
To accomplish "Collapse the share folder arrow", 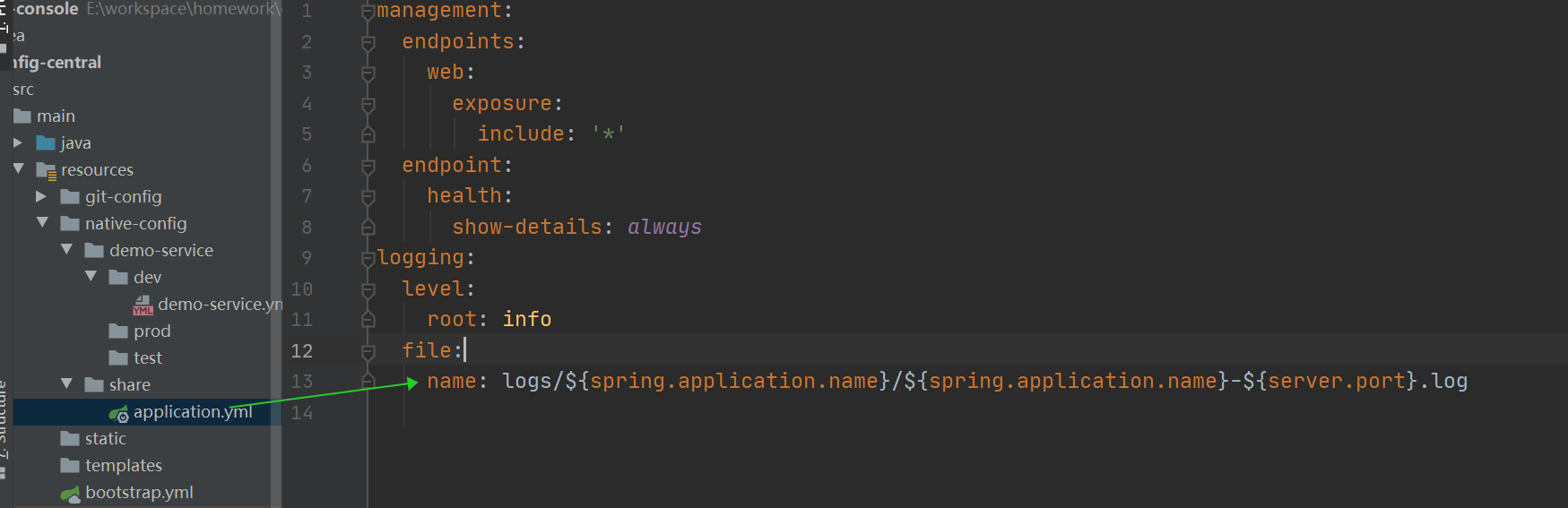I will tap(66, 383).
